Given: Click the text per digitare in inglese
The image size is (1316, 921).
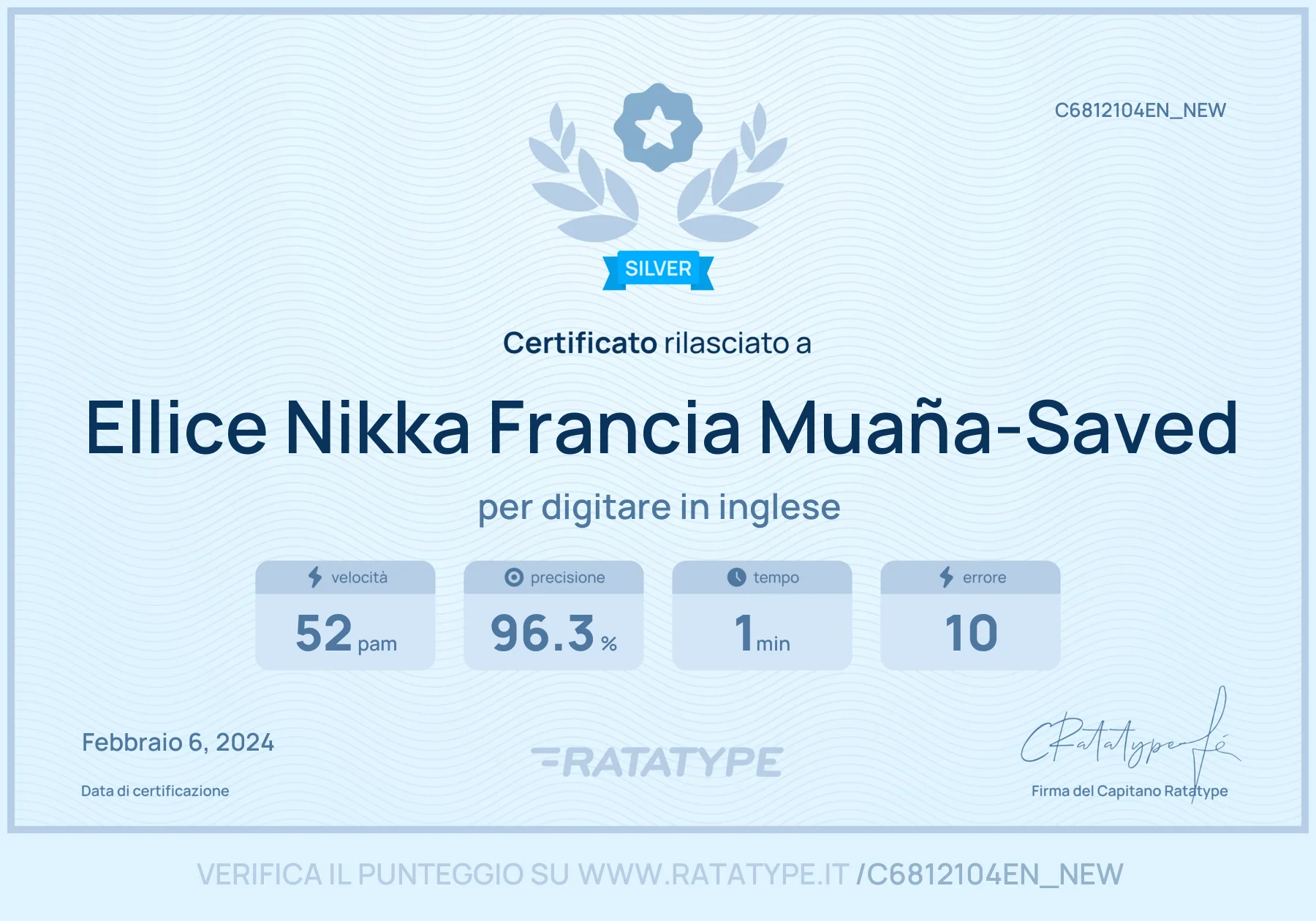Looking at the screenshot, I should (x=659, y=507).
